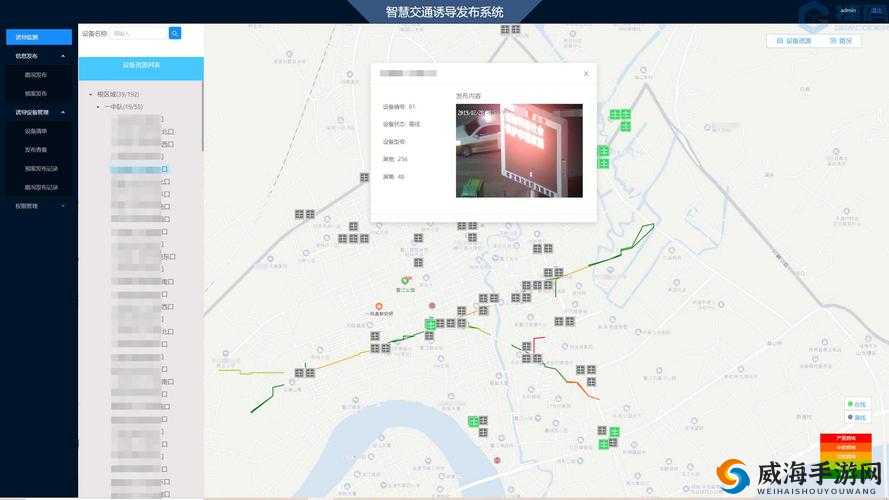Viewport: 889px width, 500px height.
Task: Open 发布查看 in the sidebar
Action: tap(36, 150)
